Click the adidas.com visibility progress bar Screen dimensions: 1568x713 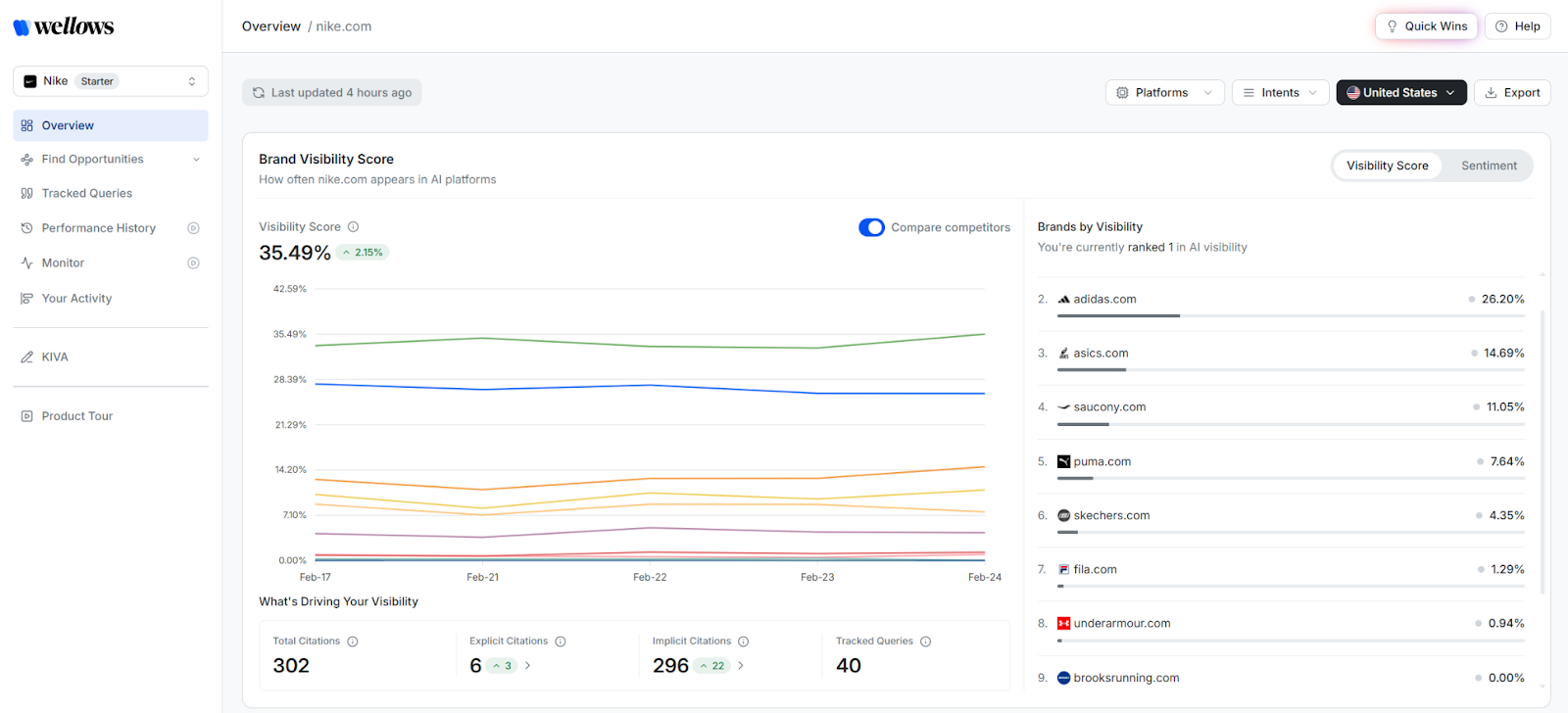pos(1290,315)
